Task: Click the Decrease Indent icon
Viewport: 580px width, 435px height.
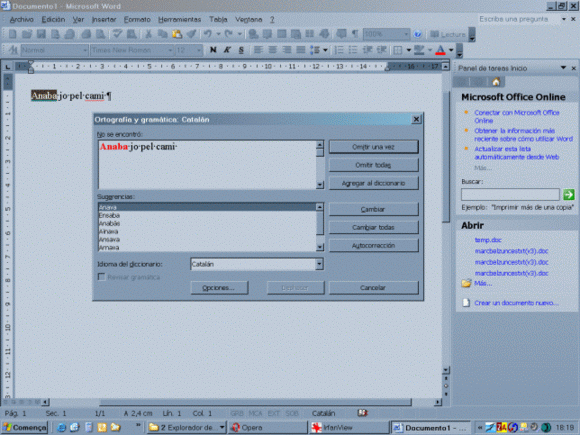Action: (367, 50)
